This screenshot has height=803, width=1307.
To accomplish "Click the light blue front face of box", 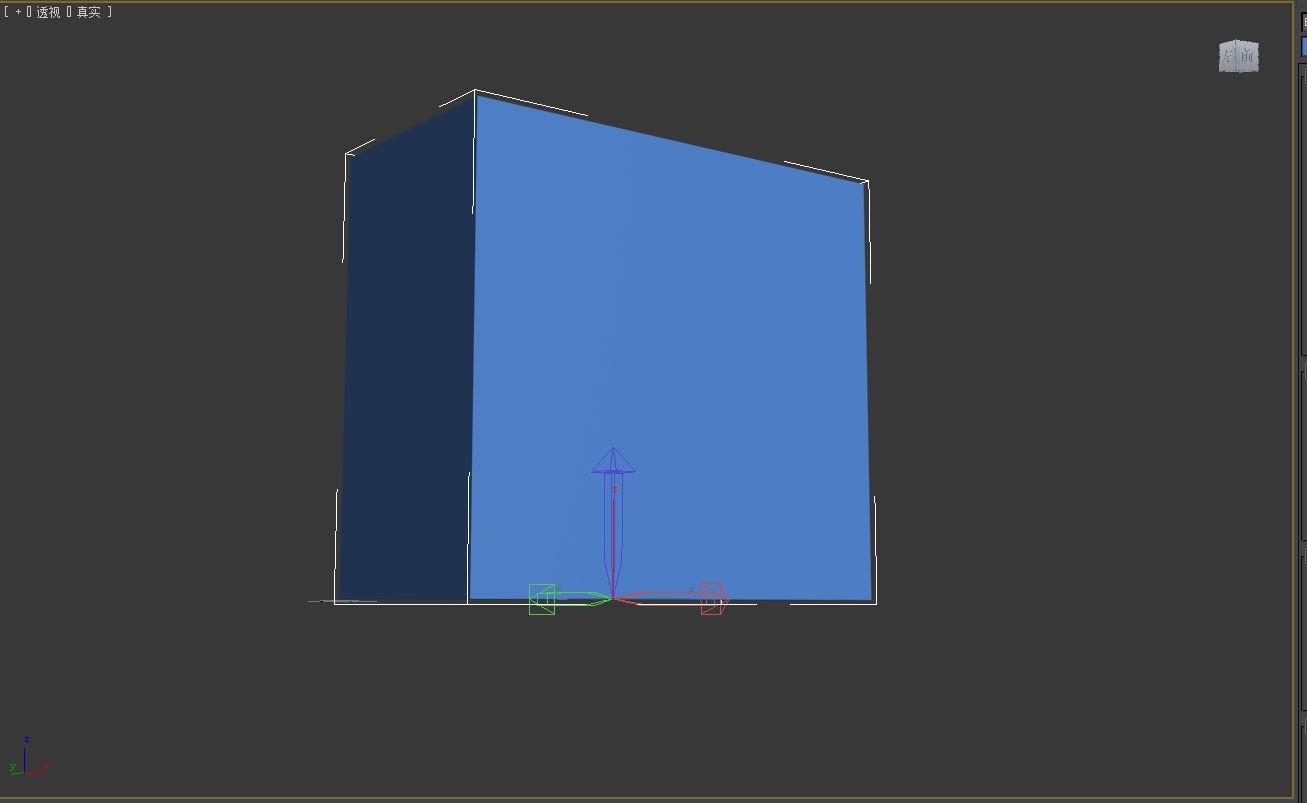I will [670, 350].
